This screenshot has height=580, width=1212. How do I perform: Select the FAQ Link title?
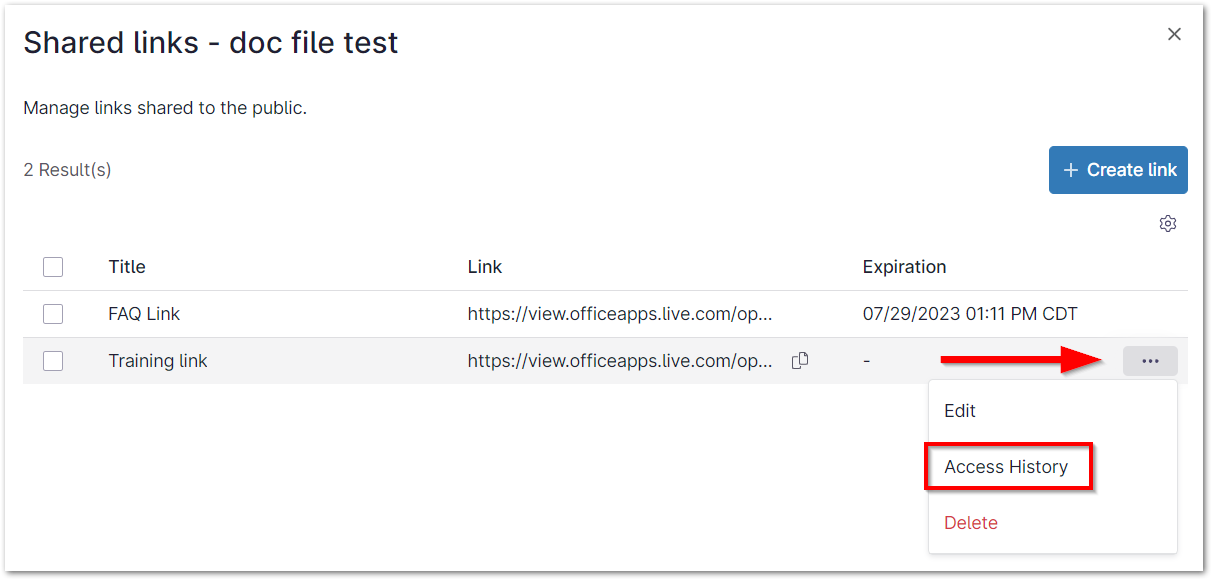coord(144,314)
